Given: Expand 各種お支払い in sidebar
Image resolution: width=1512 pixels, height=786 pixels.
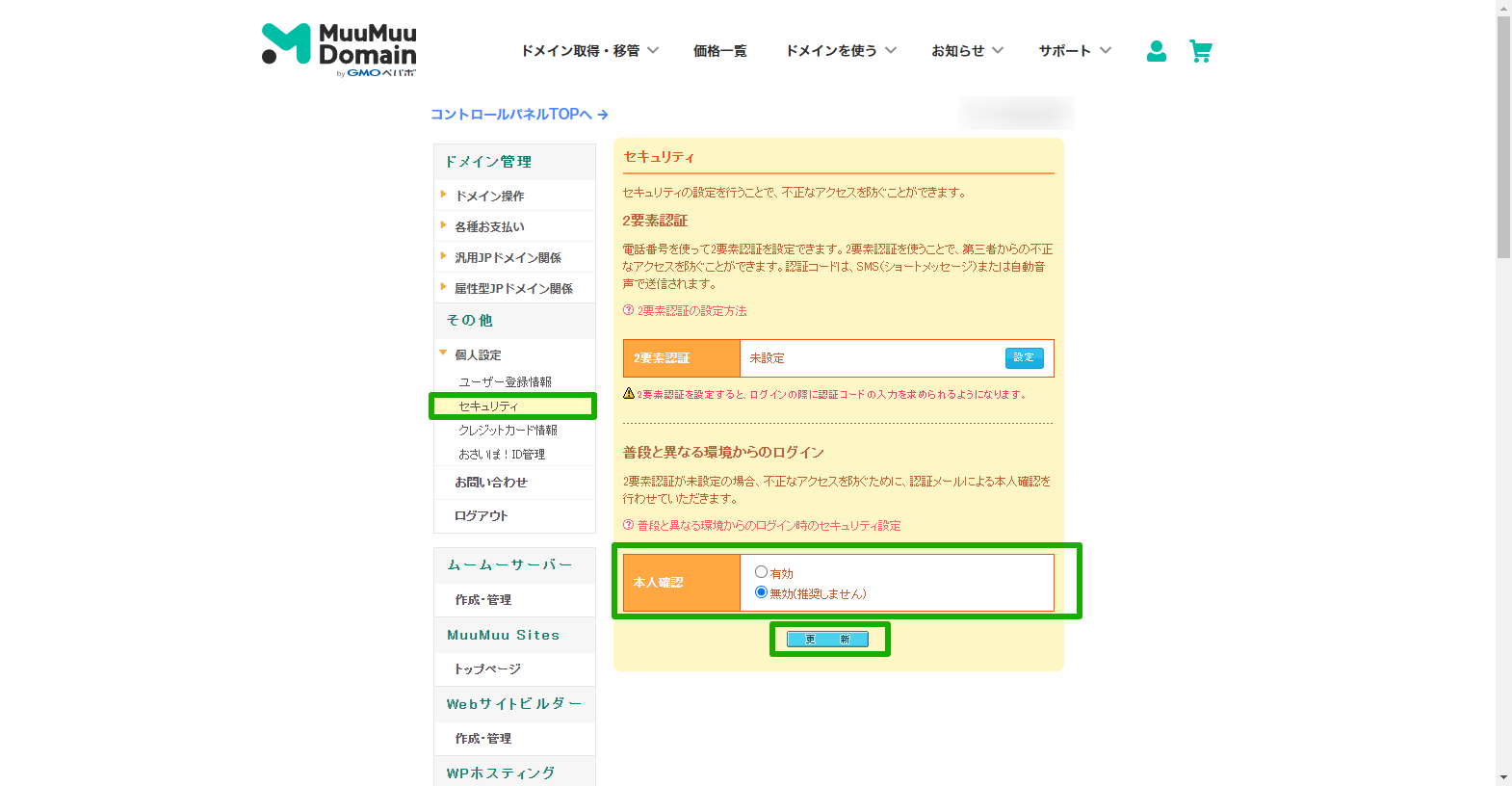Looking at the screenshot, I should click(489, 226).
